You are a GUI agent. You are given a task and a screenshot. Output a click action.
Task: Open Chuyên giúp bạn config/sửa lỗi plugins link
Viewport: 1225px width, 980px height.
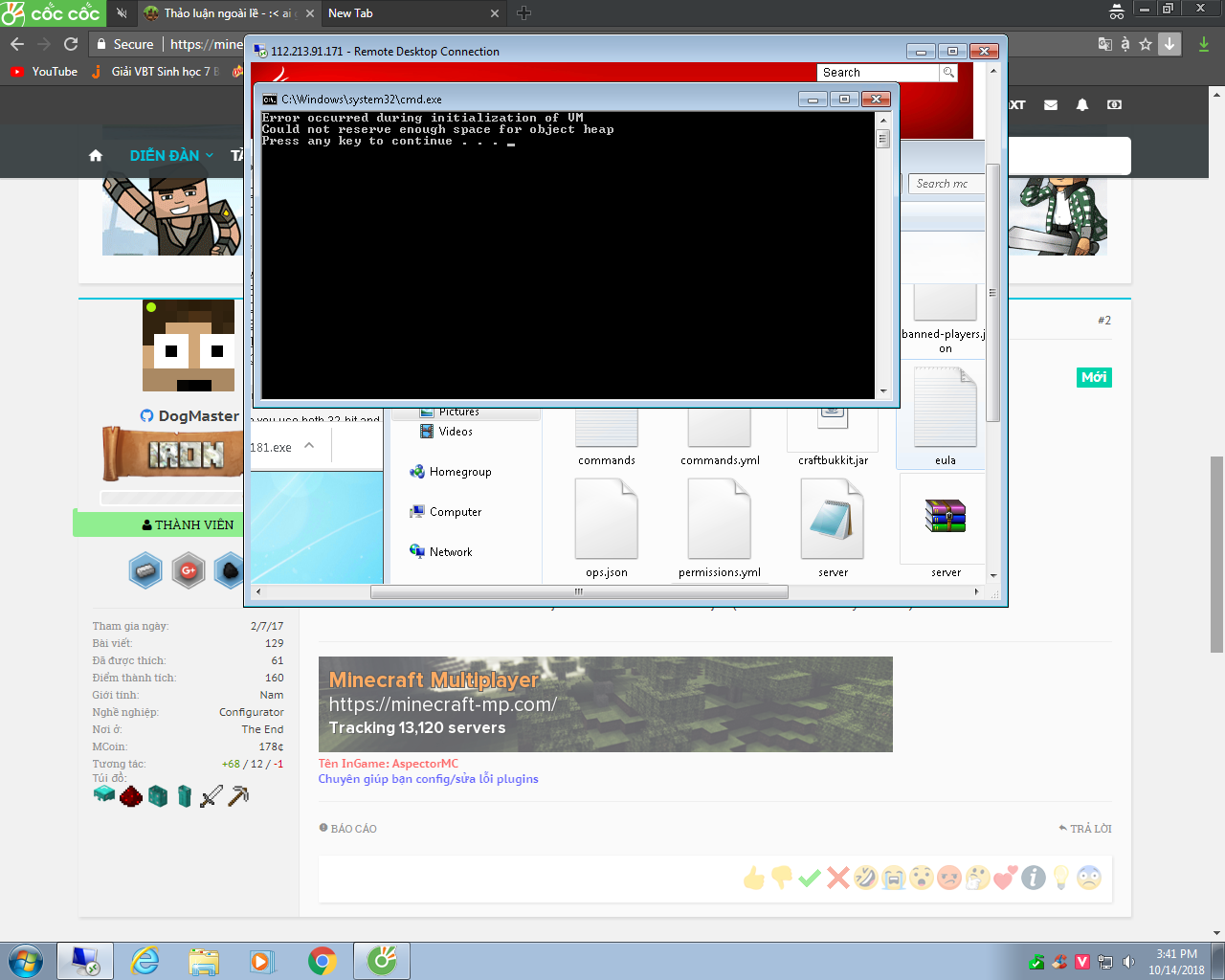click(429, 779)
